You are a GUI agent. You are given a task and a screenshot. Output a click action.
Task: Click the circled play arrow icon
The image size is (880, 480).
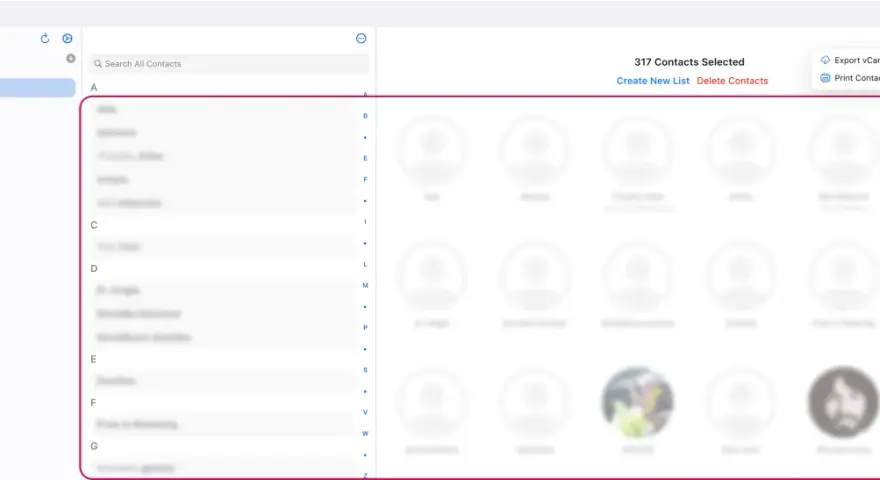pos(67,38)
